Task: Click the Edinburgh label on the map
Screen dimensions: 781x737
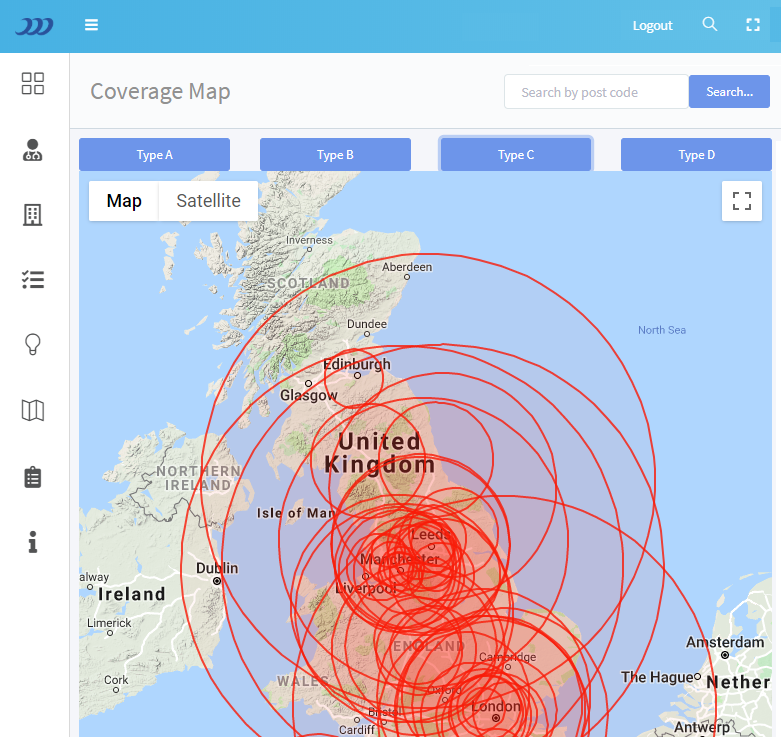Action: coord(357,365)
